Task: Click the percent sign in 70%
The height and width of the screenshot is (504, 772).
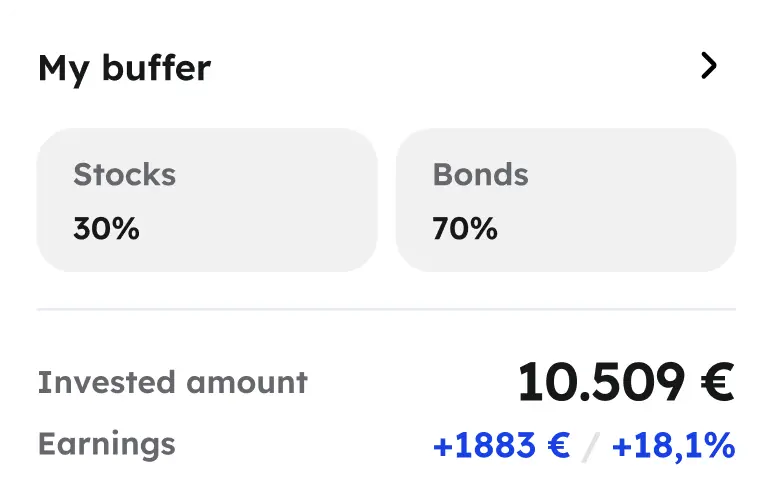Action: (x=485, y=229)
